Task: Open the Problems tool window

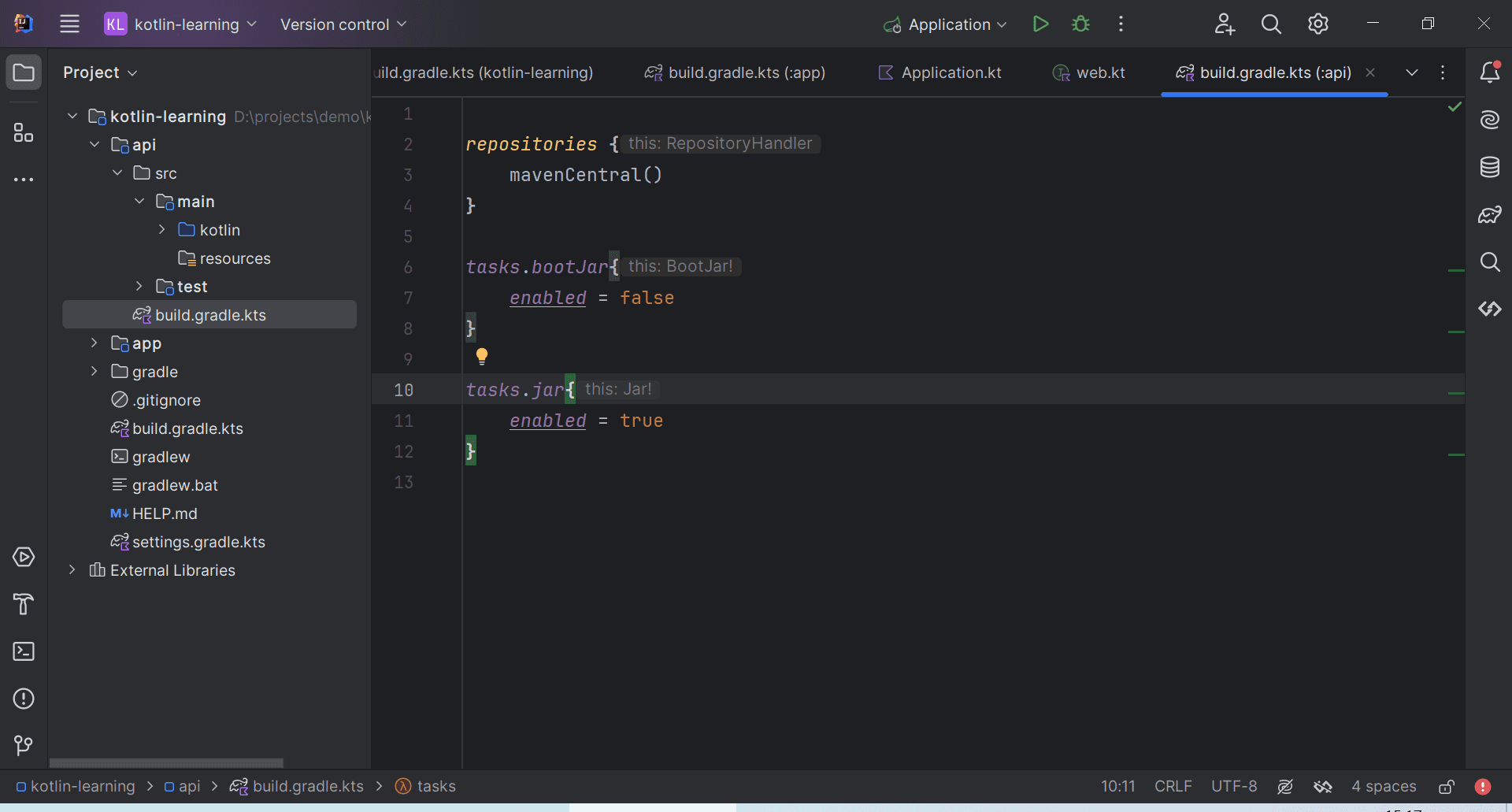Action: pos(24,699)
